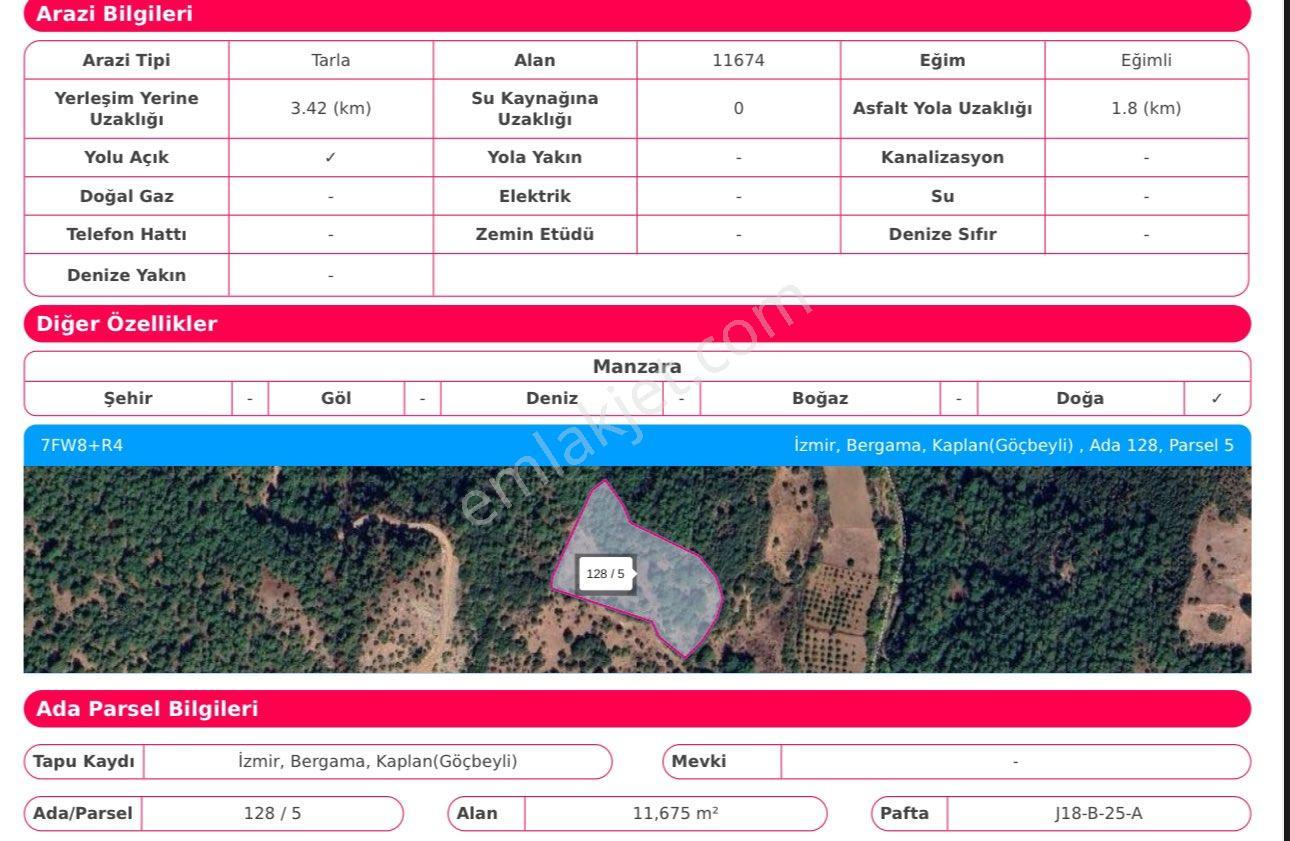Click the J18-B-25-A pafta value
1290x841 pixels.
pos(1098,814)
